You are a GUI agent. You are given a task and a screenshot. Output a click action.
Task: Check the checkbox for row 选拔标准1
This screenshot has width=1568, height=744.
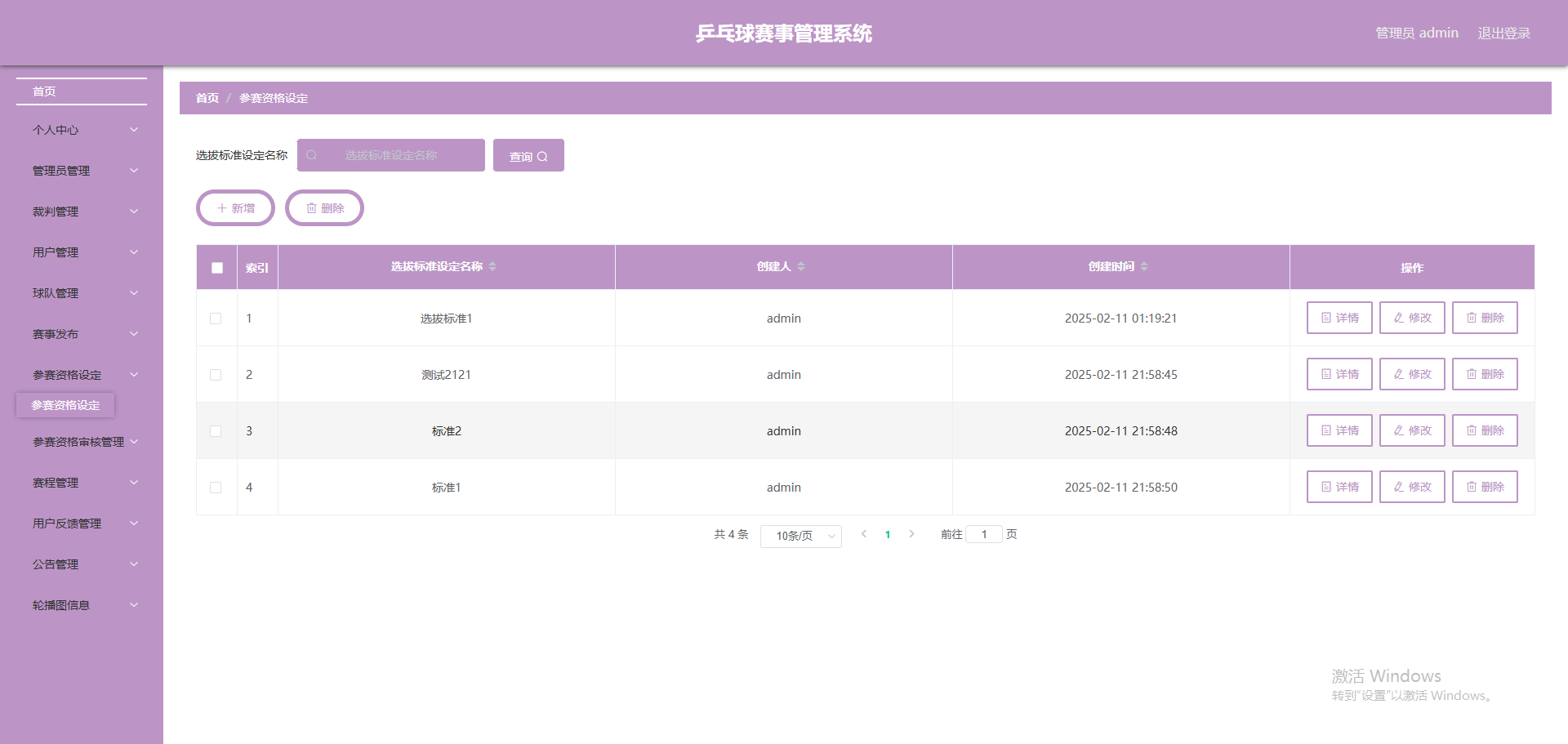coord(216,319)
